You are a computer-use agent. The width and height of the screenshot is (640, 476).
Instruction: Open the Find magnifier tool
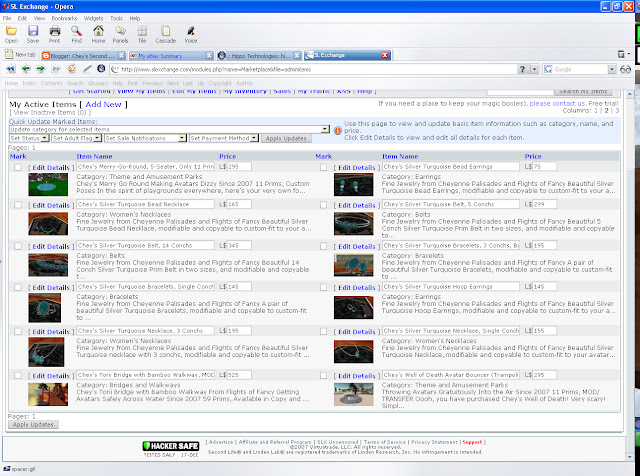pos(76,31)
